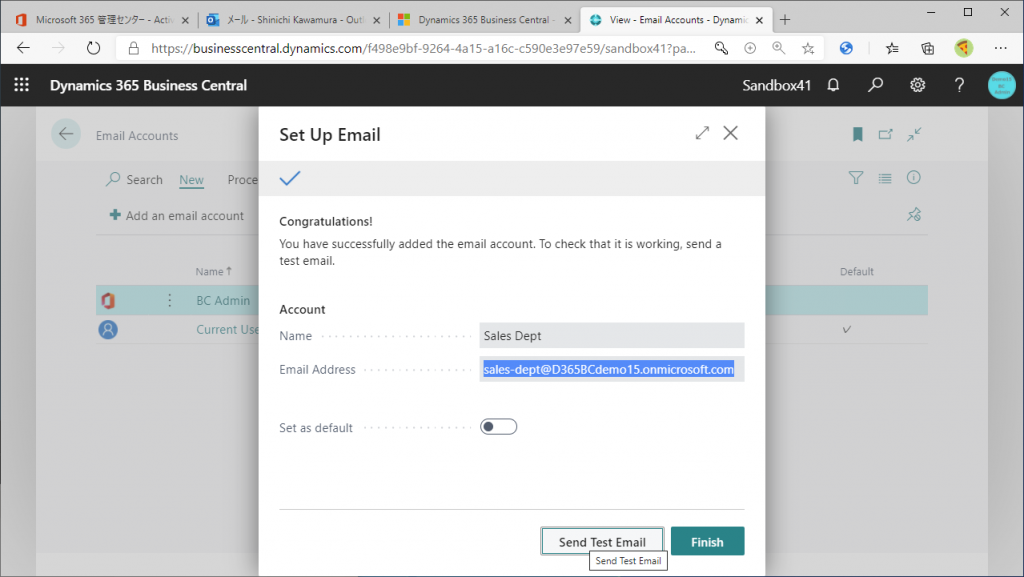Switch to Microsoft 365 admin center tab
This screenshot has width=1024, height=577.
[101, 20]
